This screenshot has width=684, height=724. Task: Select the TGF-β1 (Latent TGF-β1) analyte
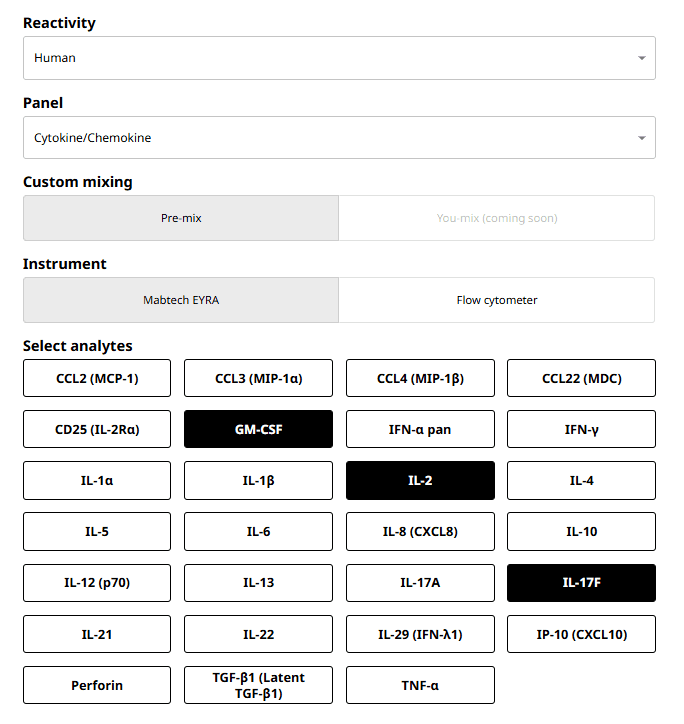click(x=259, y=685)
